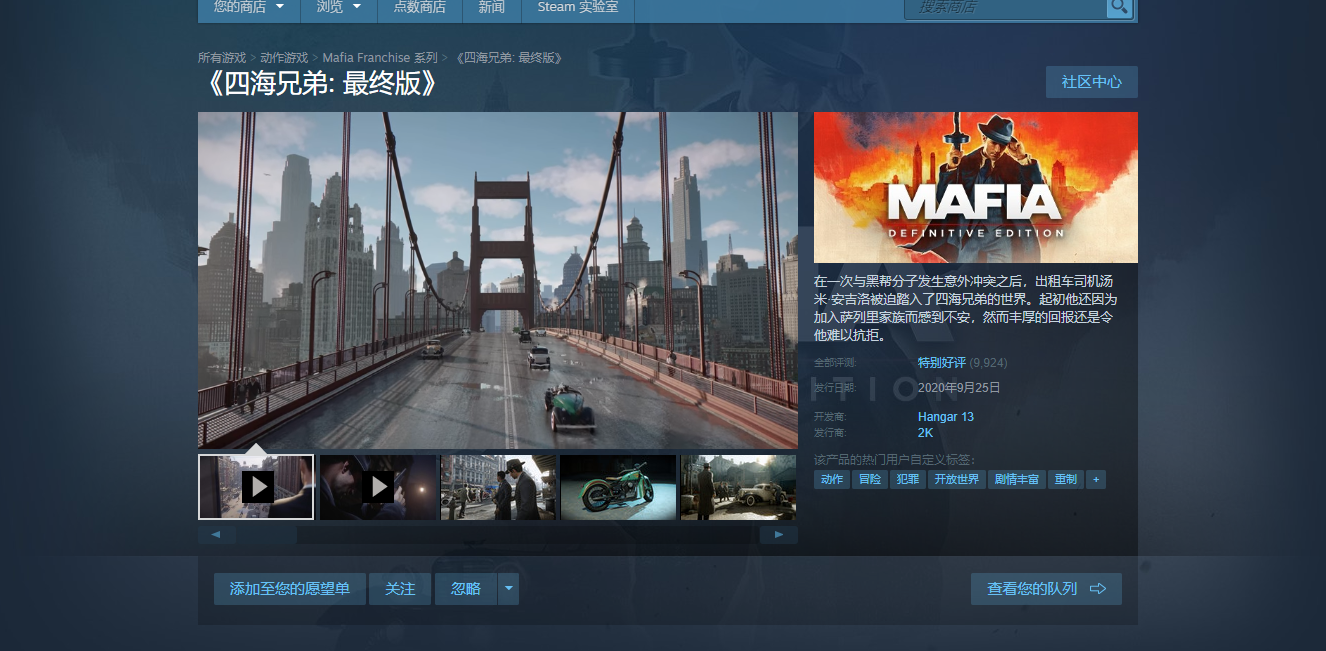The image size is (1326, 651).
Task: Open 所有游戏 breadcrumb link
Action: (x=222, y=58)
